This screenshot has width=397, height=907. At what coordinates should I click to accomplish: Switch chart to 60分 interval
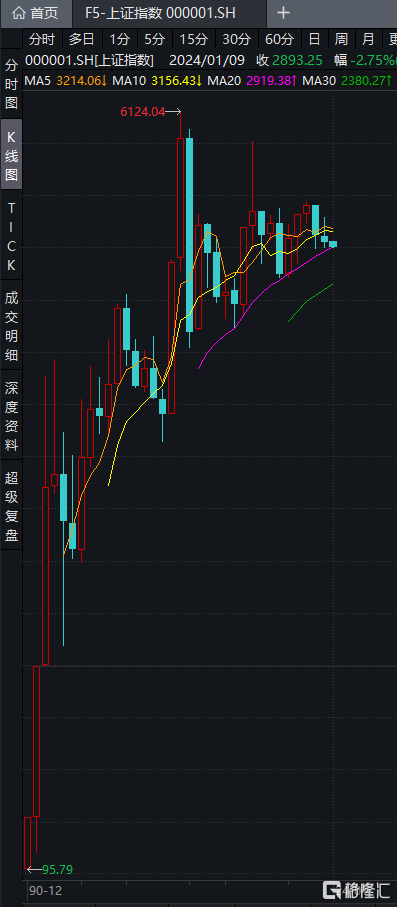[280, 39]
